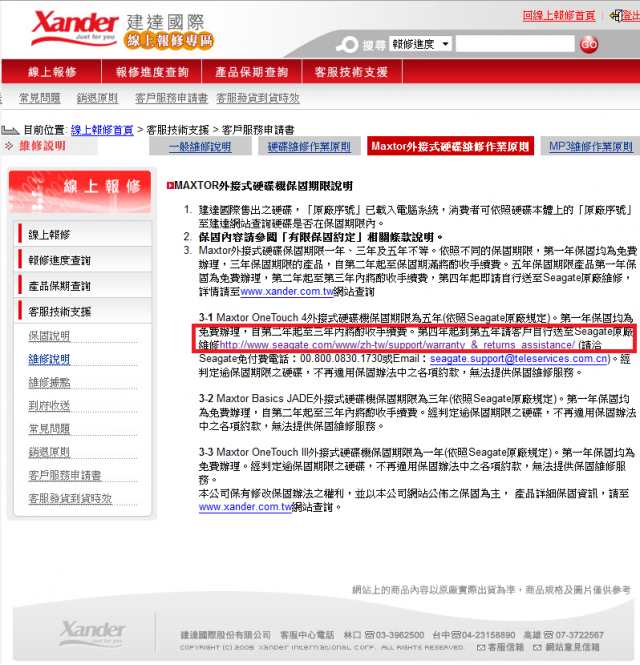Open 銷退原則 in top sub-navigation
This screenshot has width=640, height=665.
97,98
